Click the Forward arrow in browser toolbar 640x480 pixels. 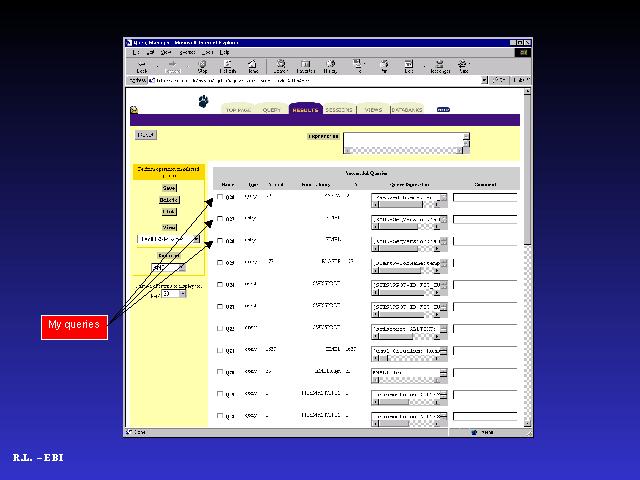pos(172,65)
